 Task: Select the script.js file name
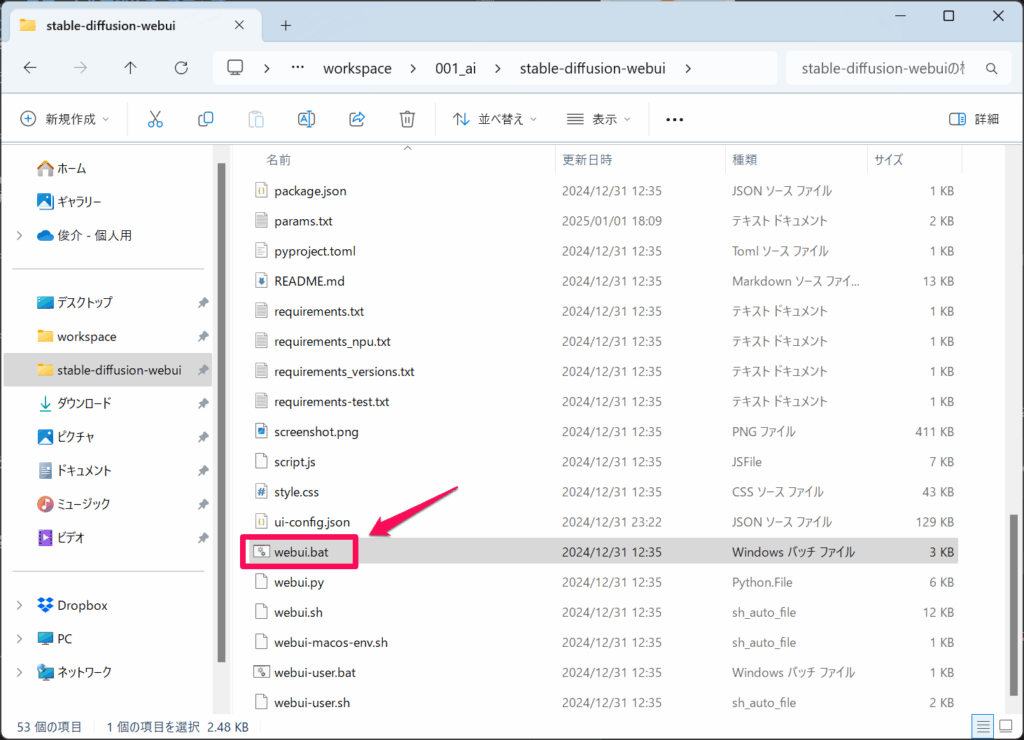click(295, 462)
